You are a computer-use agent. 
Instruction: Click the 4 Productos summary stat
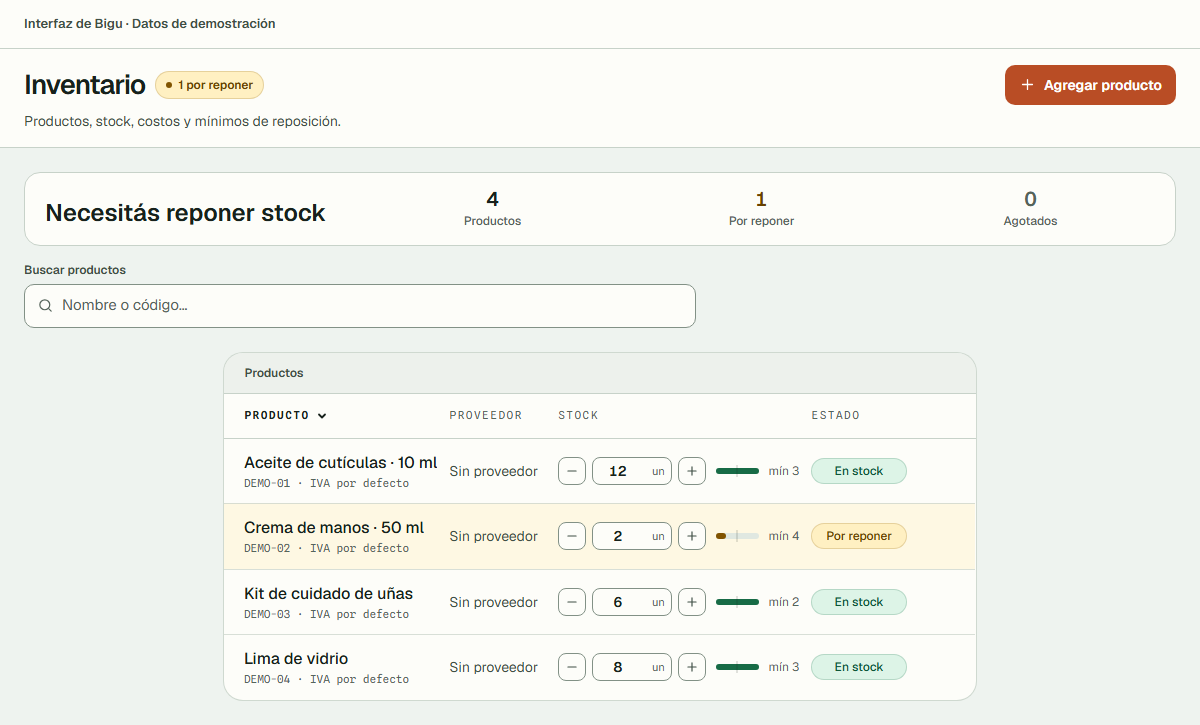click(492, 209)
